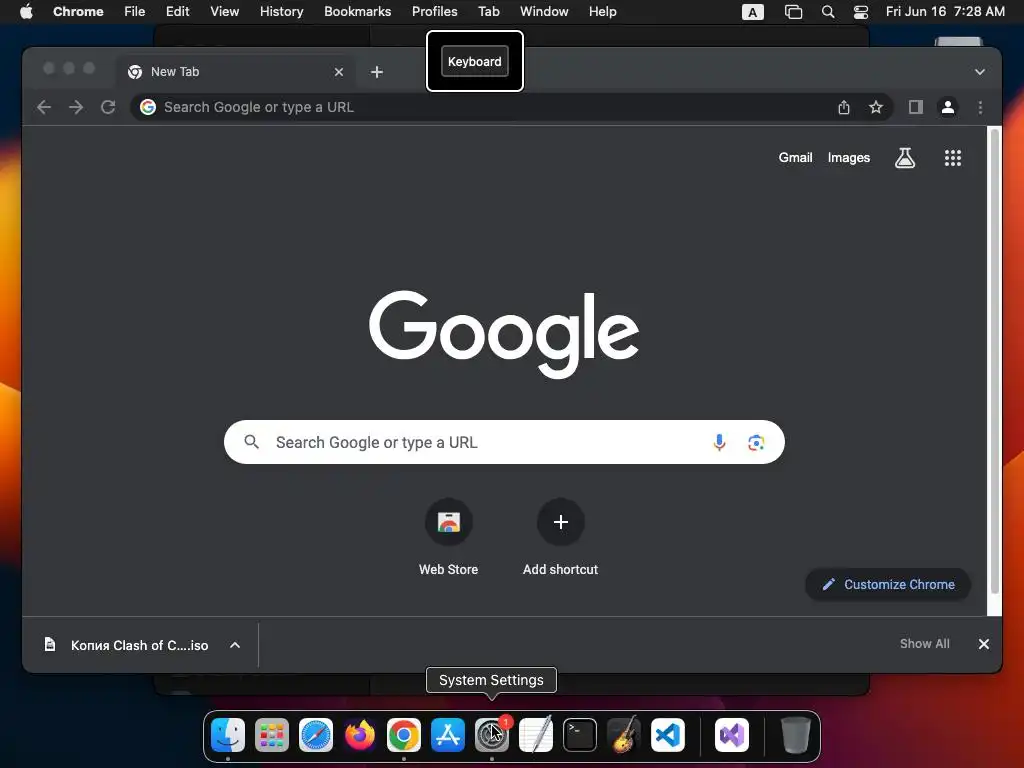
Task: Expand the download item options chevron
Action: tap(235, 645)
